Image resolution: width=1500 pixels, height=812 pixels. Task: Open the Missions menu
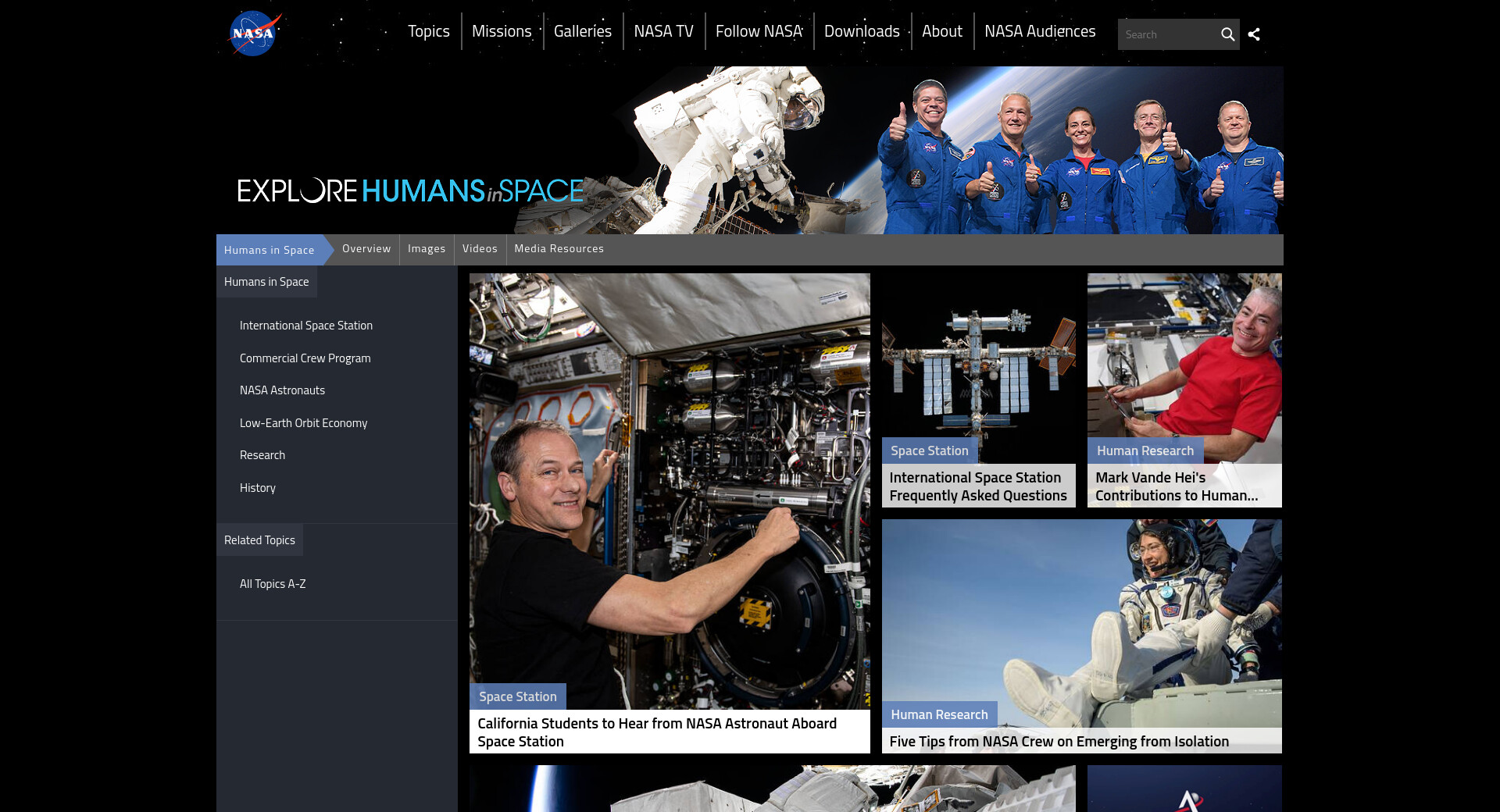(x=502, y=31)
